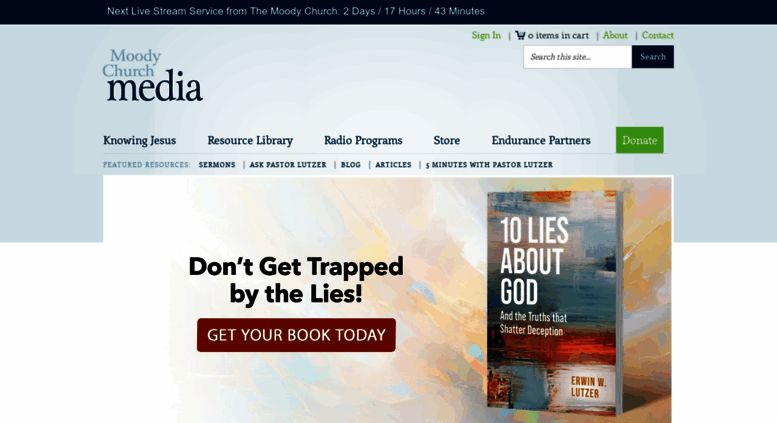Click the green Donate button
The width and height of the screenshot is (777, 423).
tap(640, 140)
